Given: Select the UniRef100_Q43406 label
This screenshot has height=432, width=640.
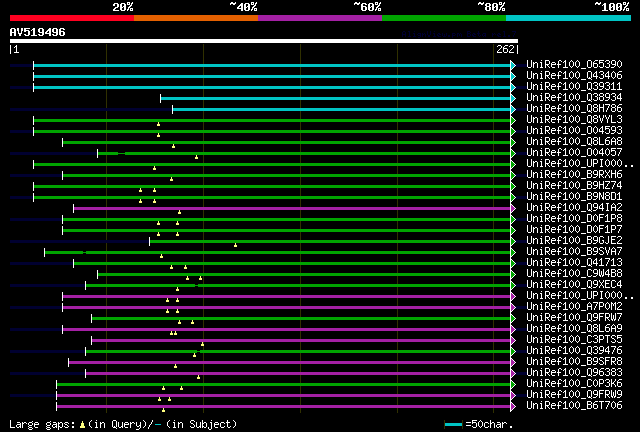Looking at the screenshot, I should point(574,76).
